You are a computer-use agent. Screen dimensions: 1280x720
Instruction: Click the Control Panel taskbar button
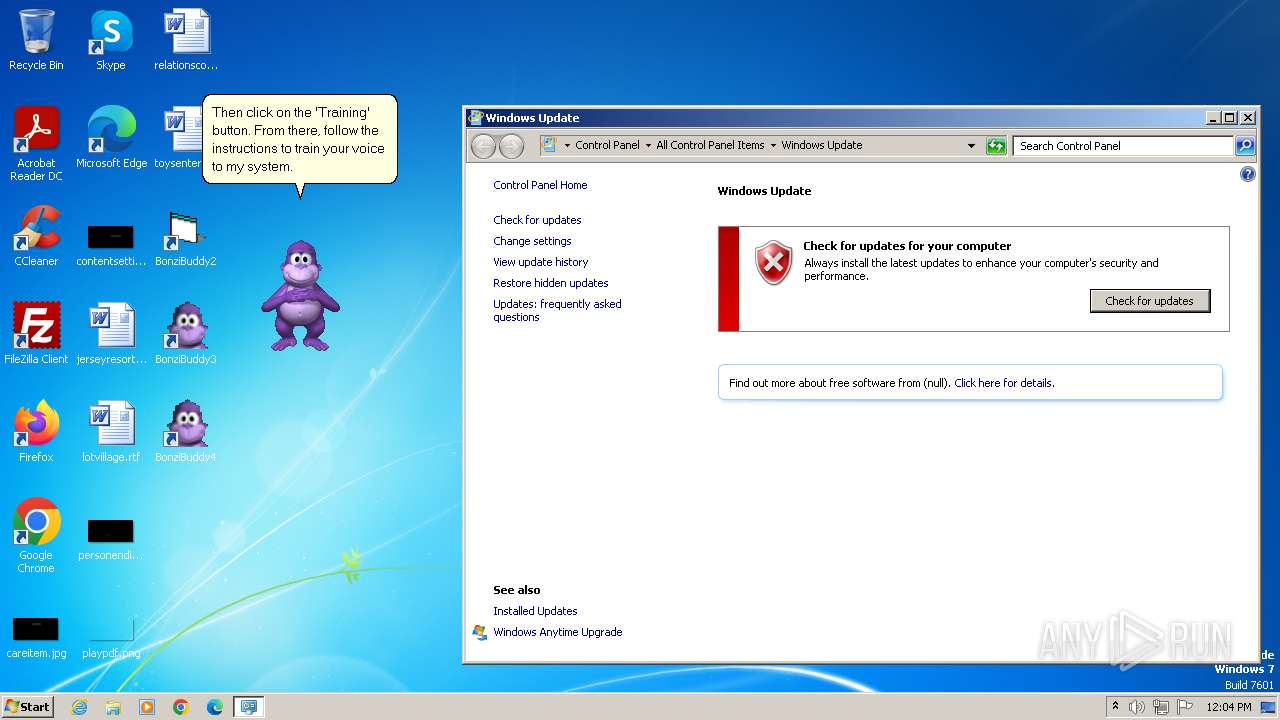[x=248, y=707]
